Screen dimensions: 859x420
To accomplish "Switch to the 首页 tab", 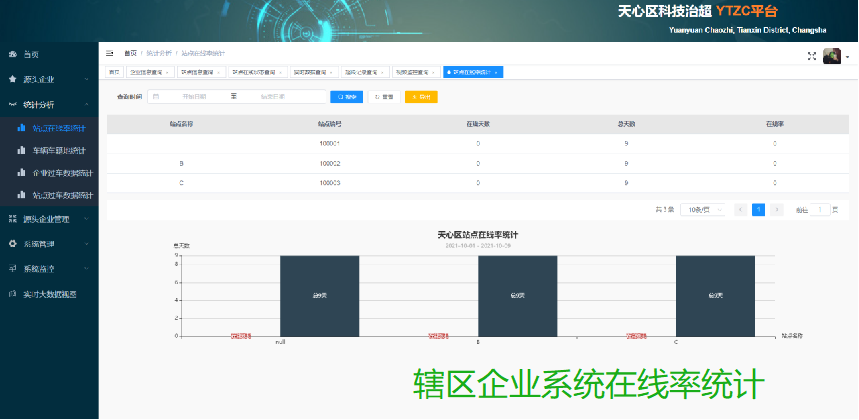I will 114,72.
